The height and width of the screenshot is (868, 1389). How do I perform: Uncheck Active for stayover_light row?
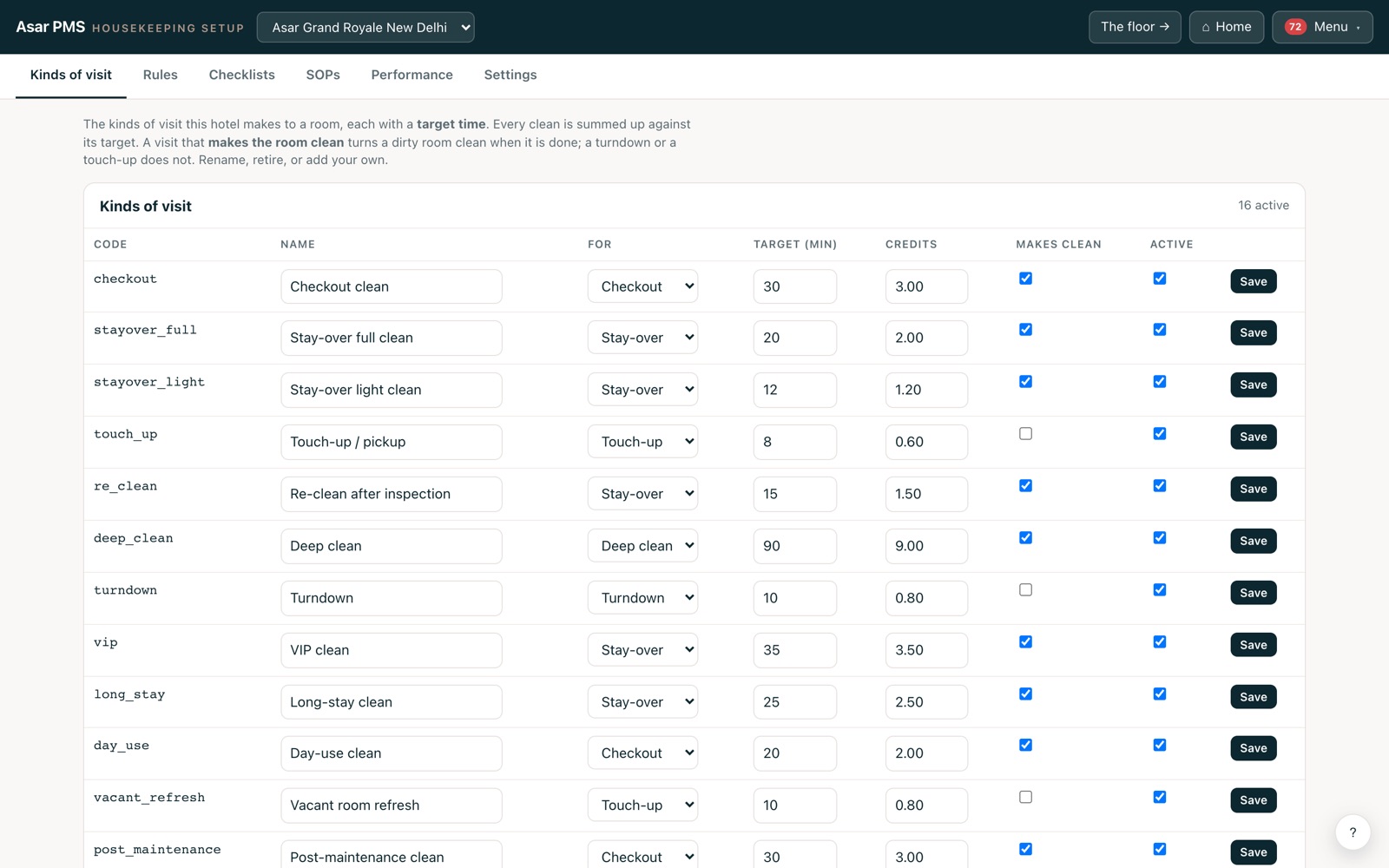(1159, 382)
